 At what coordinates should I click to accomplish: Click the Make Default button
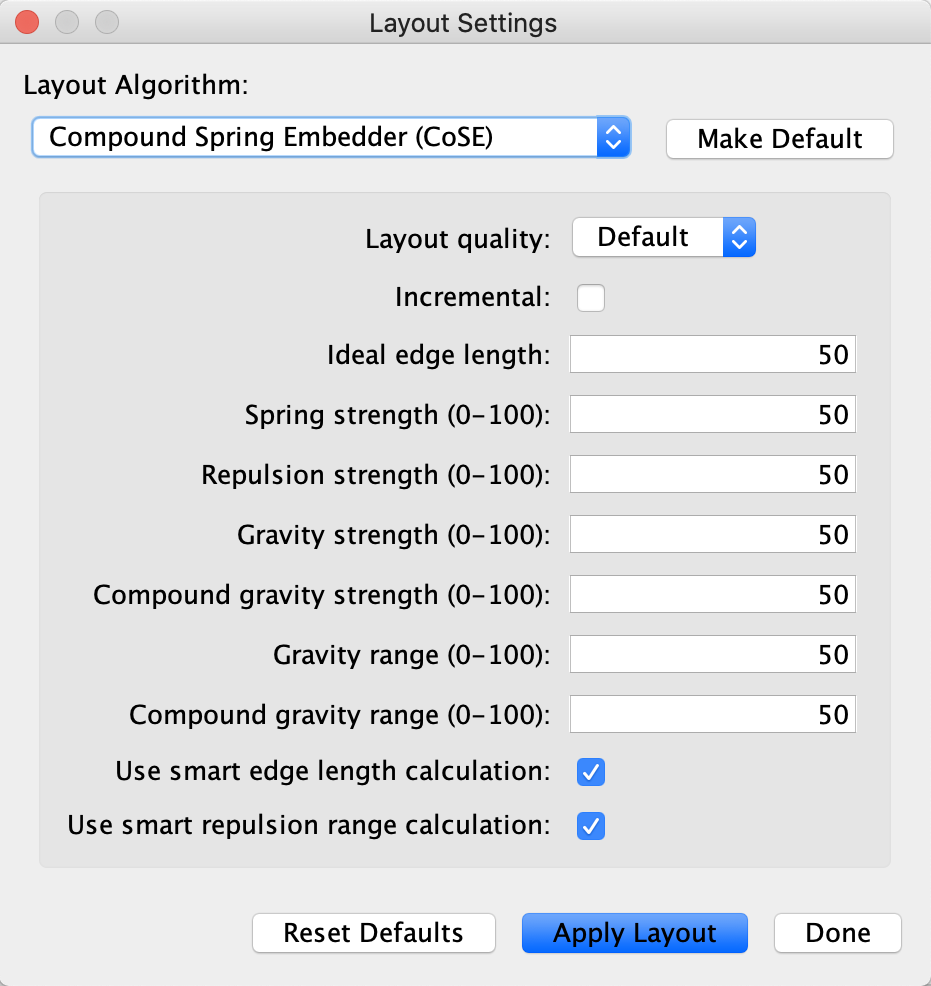[779, 139]
